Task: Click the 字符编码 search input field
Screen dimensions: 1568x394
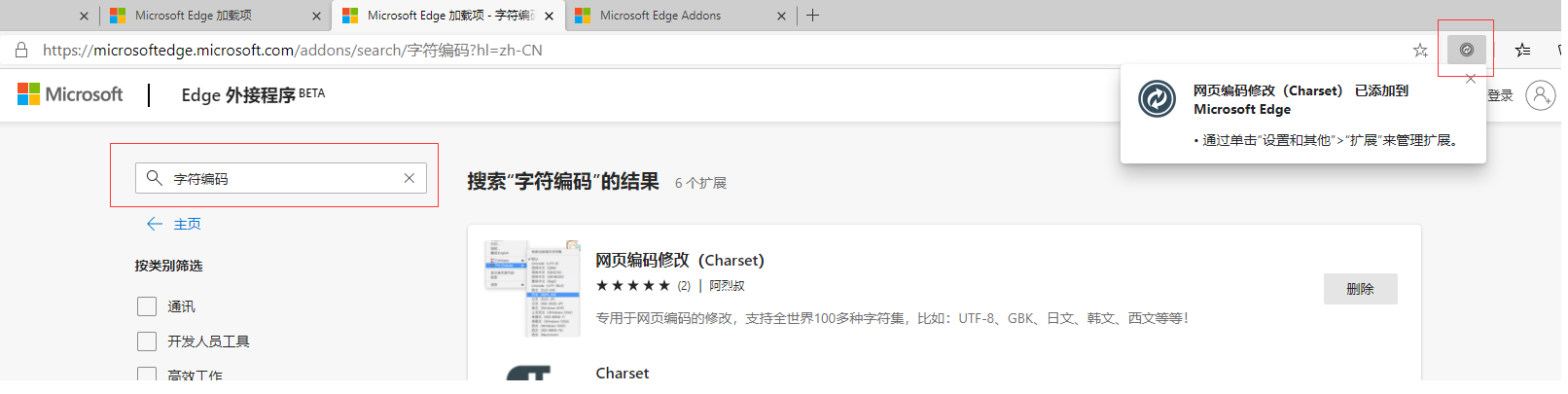Action: (281, 178)
